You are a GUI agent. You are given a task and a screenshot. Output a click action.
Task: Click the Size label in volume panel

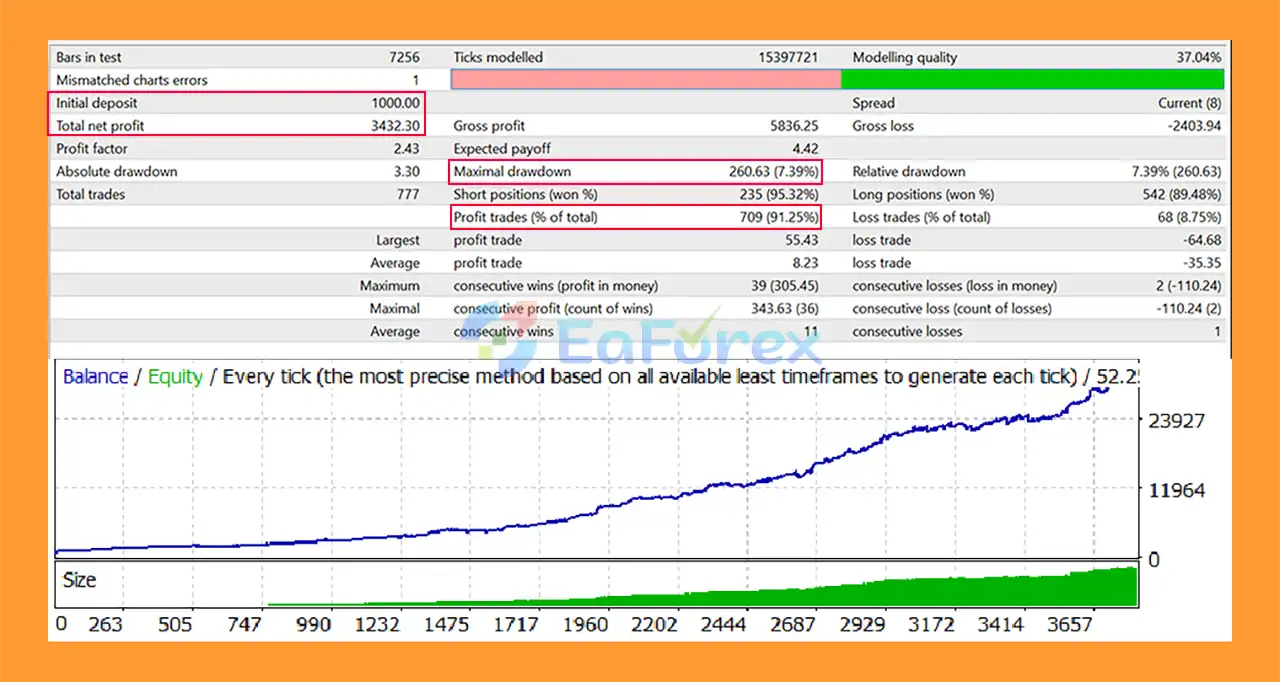click(80, 580)
